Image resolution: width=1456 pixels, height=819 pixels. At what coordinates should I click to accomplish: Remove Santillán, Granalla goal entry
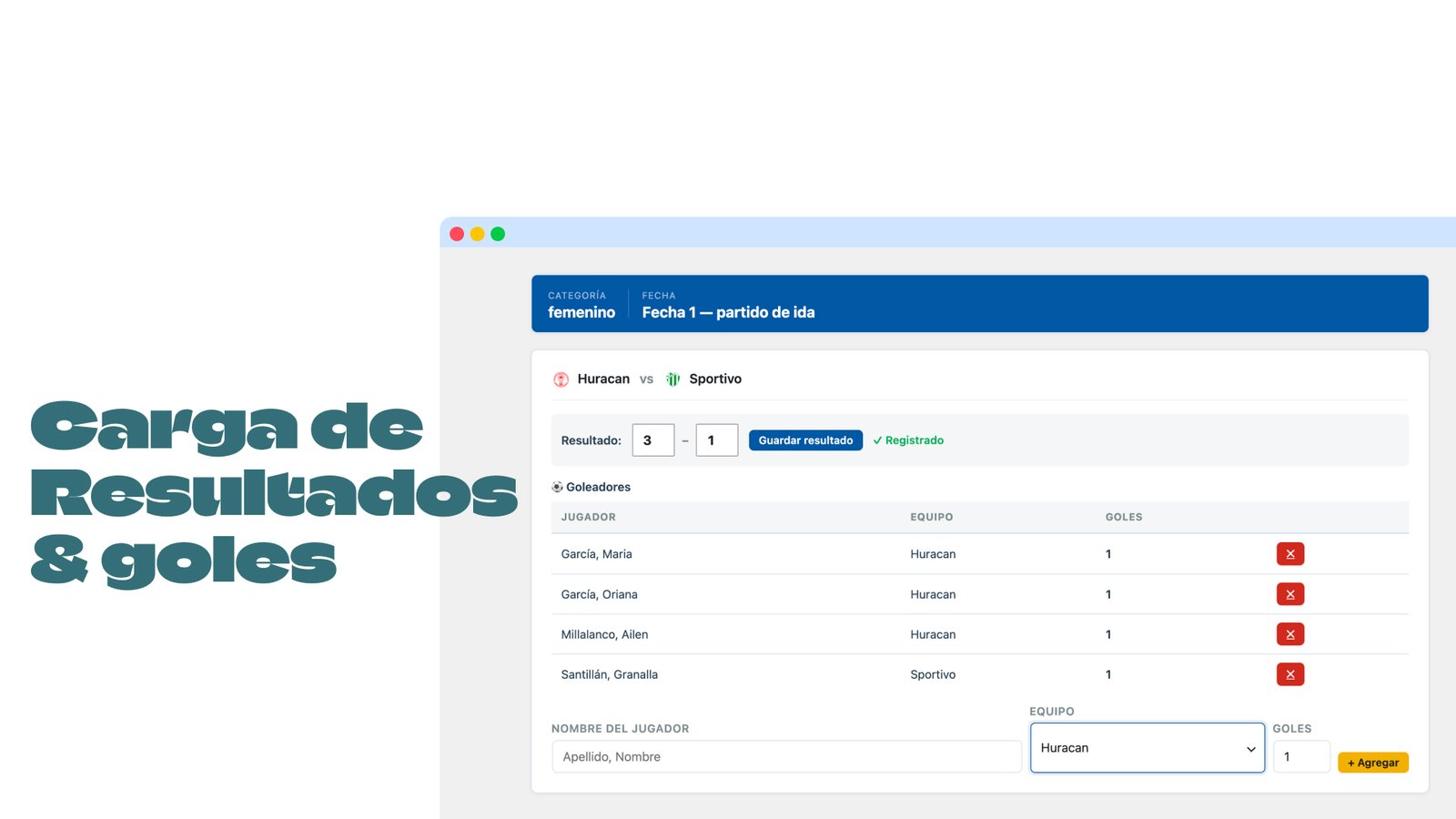click(1289, 674)
